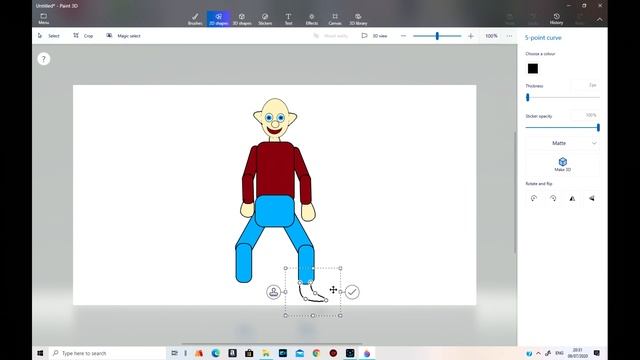Screen dimensions: 640x360
Task: Open the notification center icon
Action: coord(597,353)
